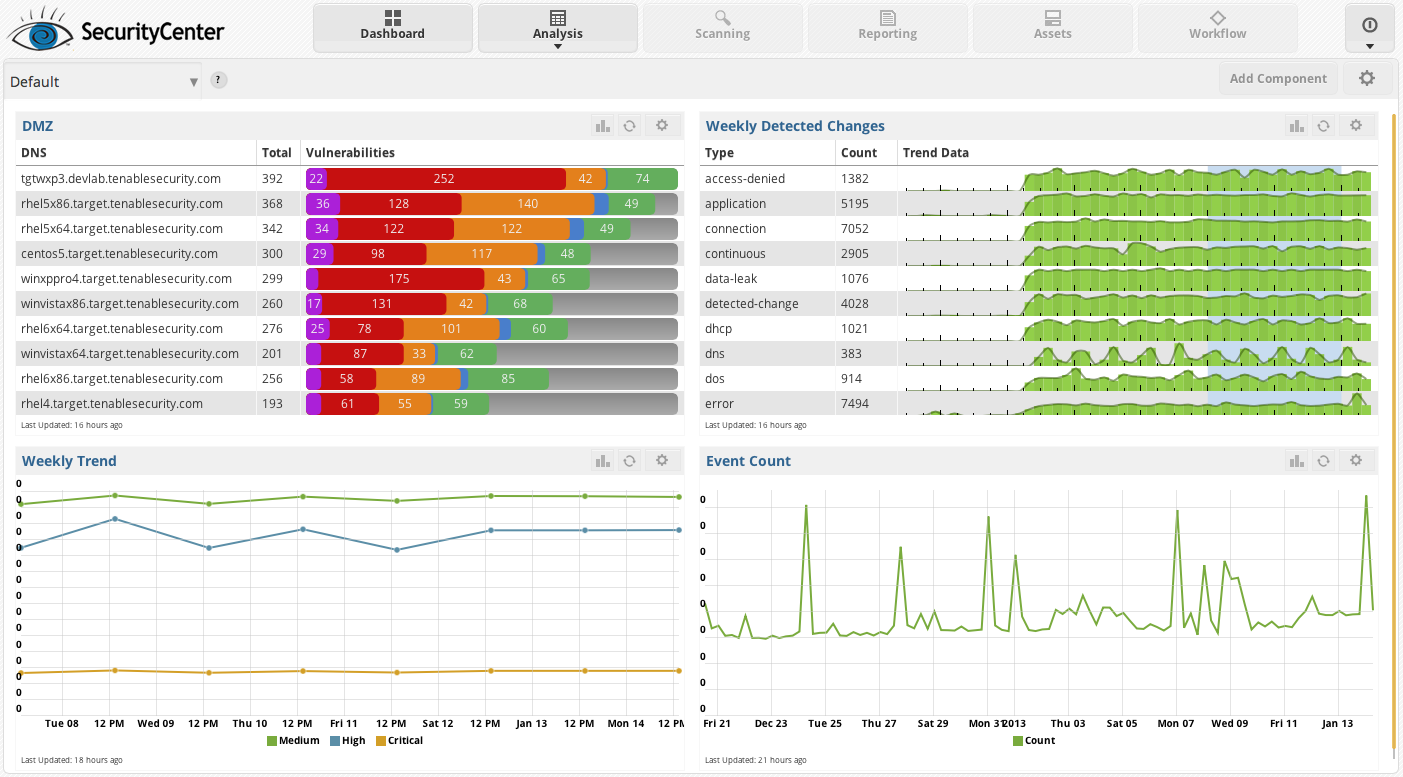
Task: Click the DMZ panel bar chart icon
Action: tap(602, 126)
